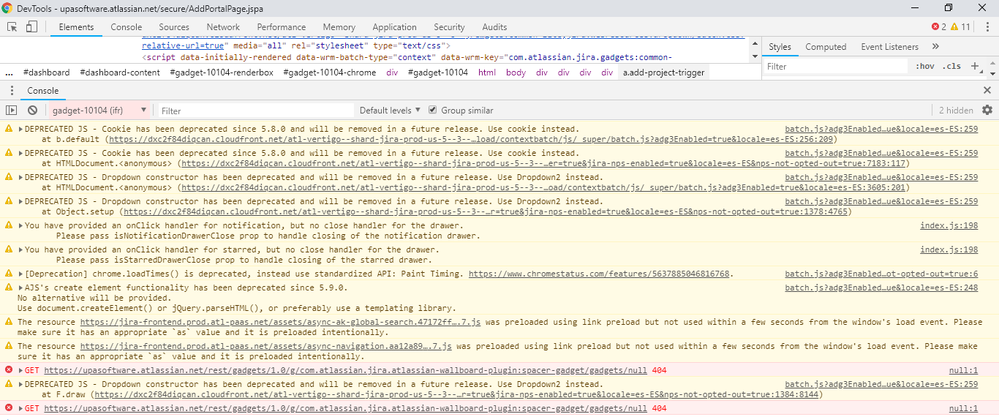The image size is (999, 420).
Task: Select the Styles pane tab
Action: pyautogui.click(x=780, y=47)
